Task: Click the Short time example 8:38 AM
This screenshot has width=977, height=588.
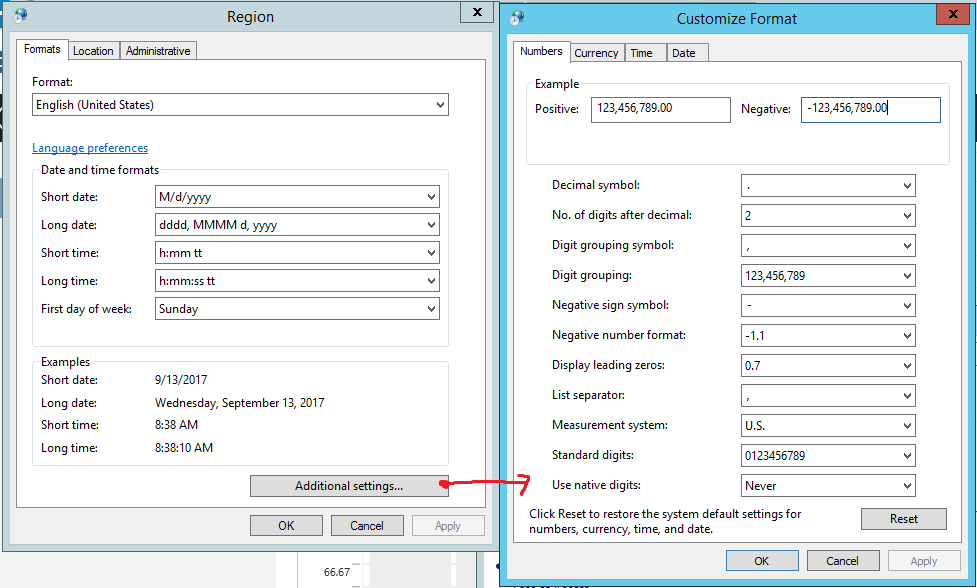Action: point(176,425)
